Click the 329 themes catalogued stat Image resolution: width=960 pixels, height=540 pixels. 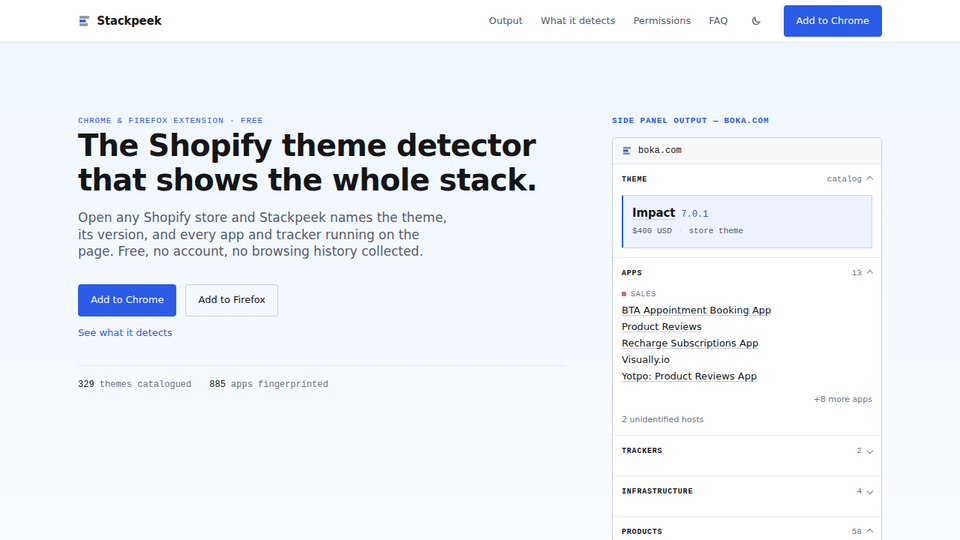coord(134,384)
